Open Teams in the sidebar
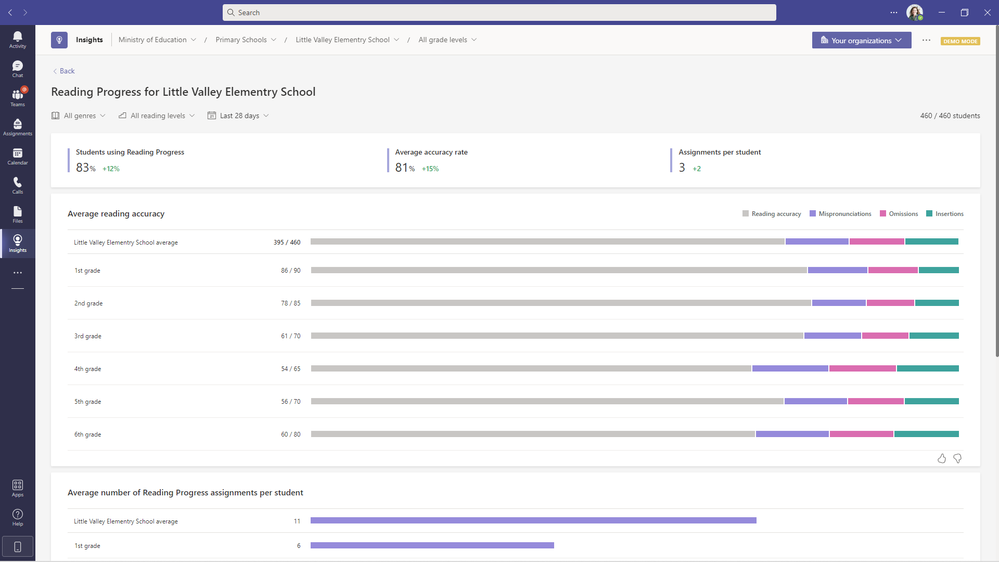 point(17,97)
